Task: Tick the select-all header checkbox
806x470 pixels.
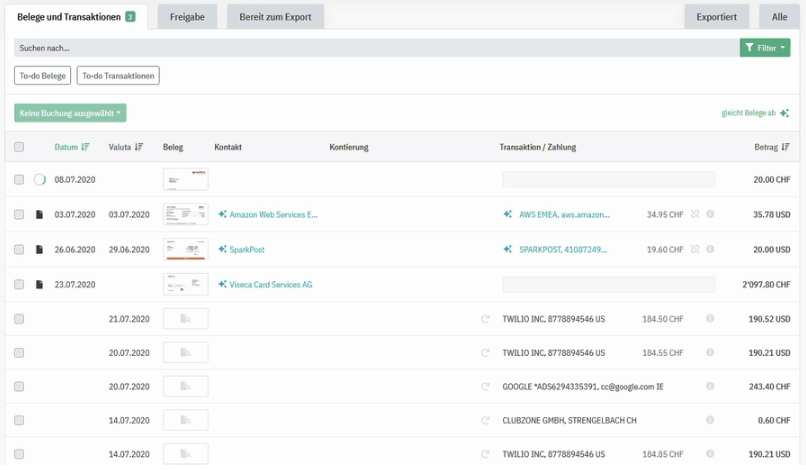Action: click(x=19, y=147)
